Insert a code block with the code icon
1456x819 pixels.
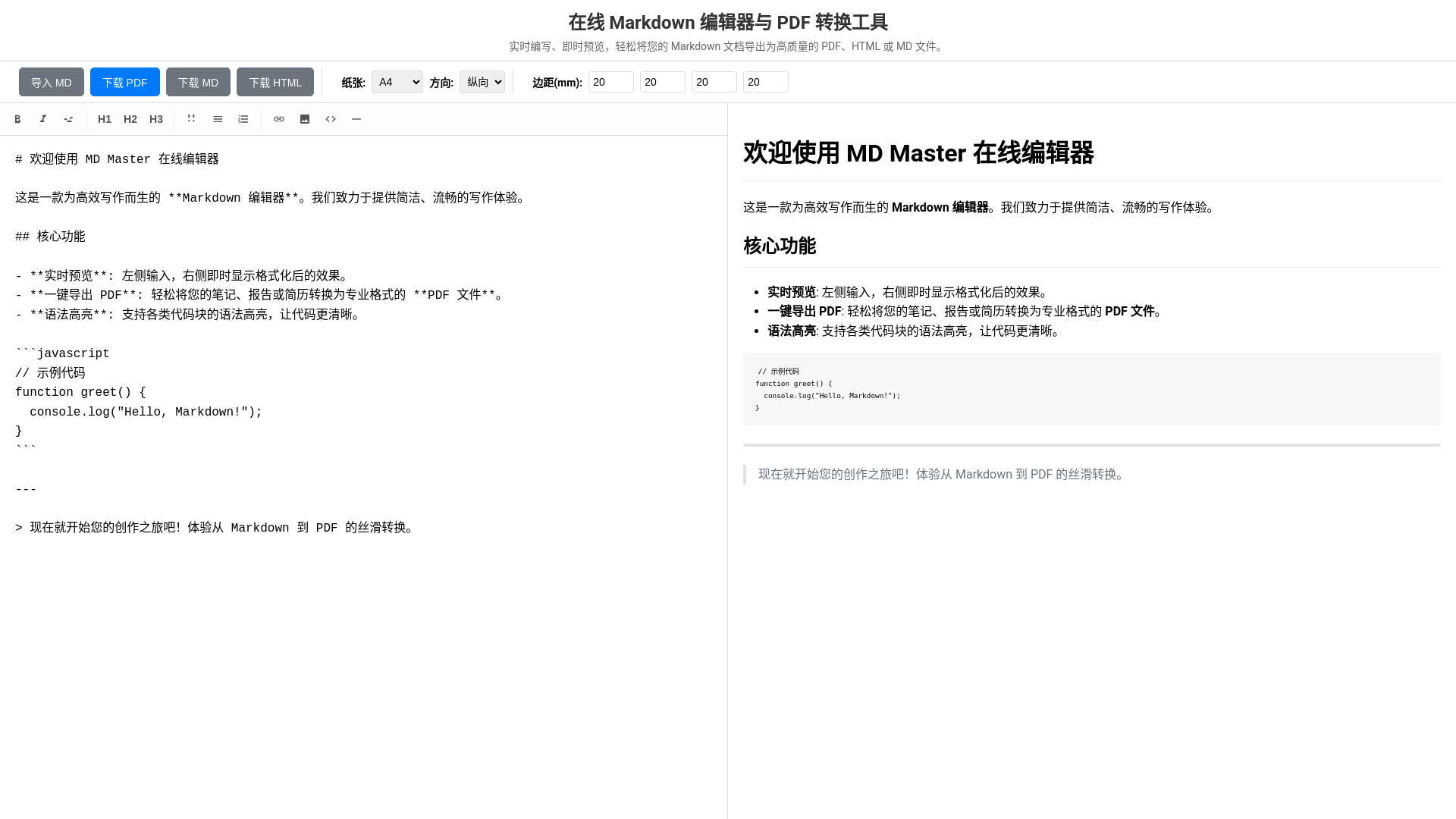(x=331, y=119)
